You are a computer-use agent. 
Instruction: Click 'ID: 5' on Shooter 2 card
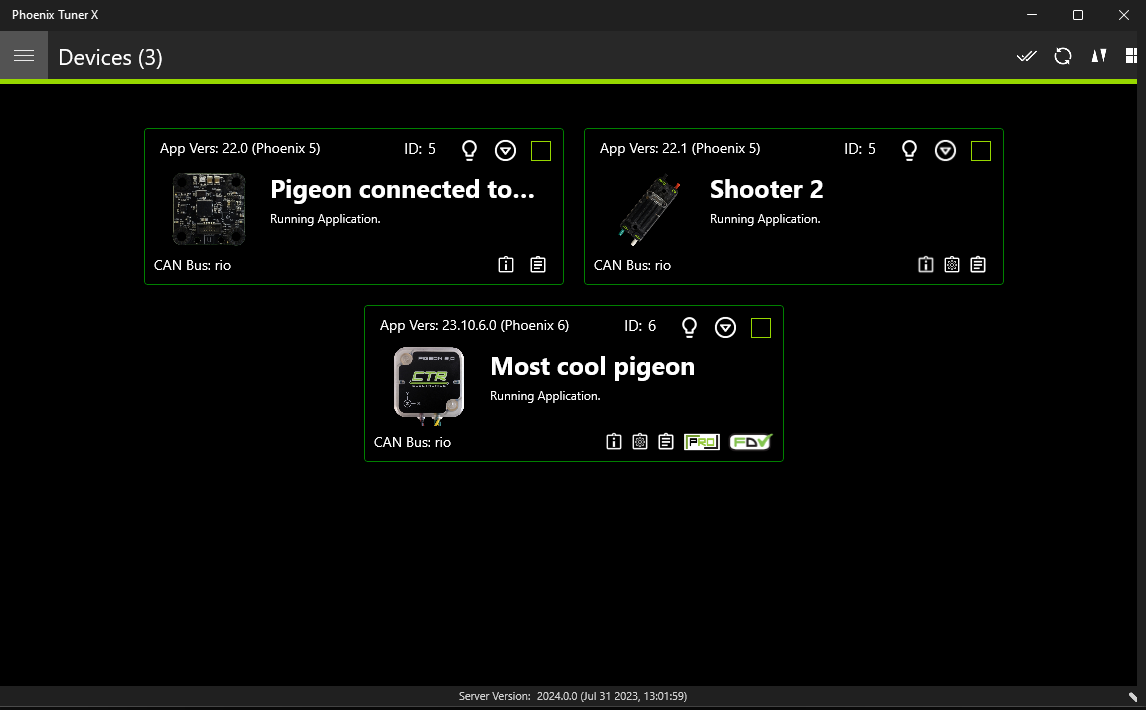[860, 149]
